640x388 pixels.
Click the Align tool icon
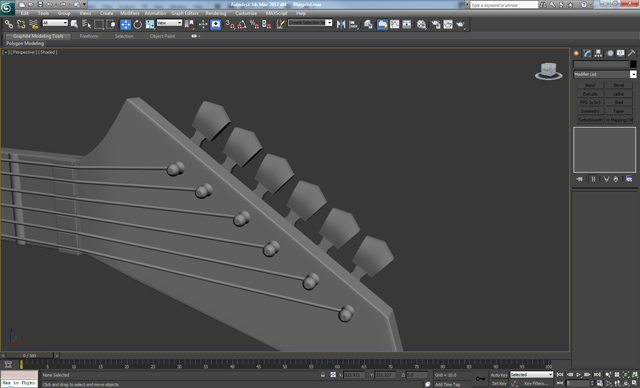point(354,24)
